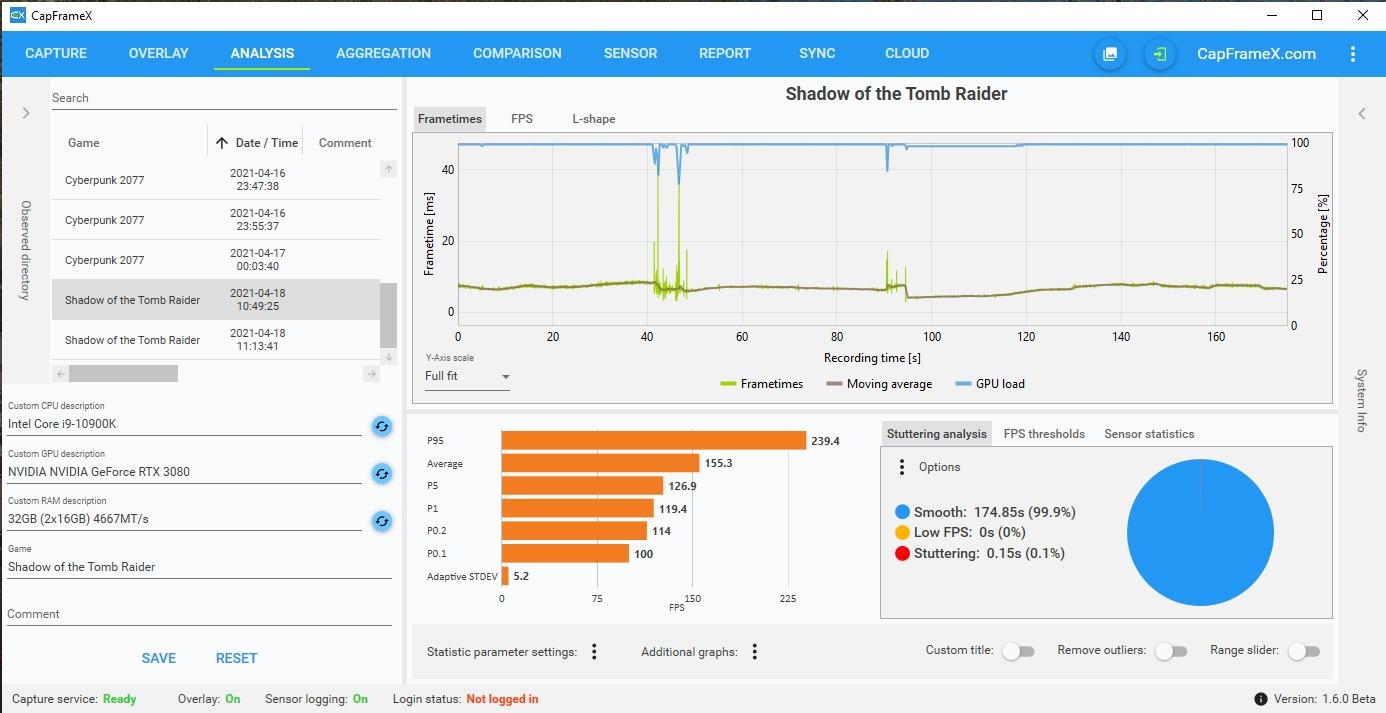Select Cyberpunk 2077 record from 23:47:38
Viewport: 1386px width, 713px height.
216,180
